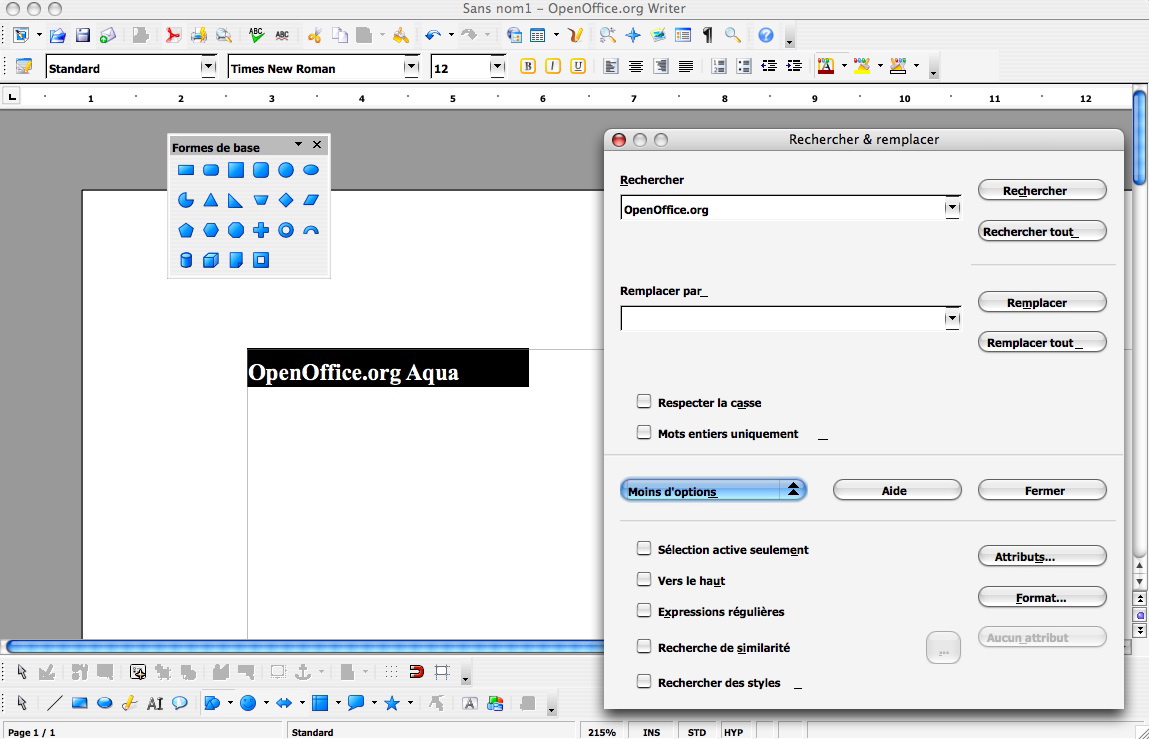Select the pentagon shape in Formes de base
This screenshot has height=739, width=1149.
pyautogui.click(x=186, y=230)
